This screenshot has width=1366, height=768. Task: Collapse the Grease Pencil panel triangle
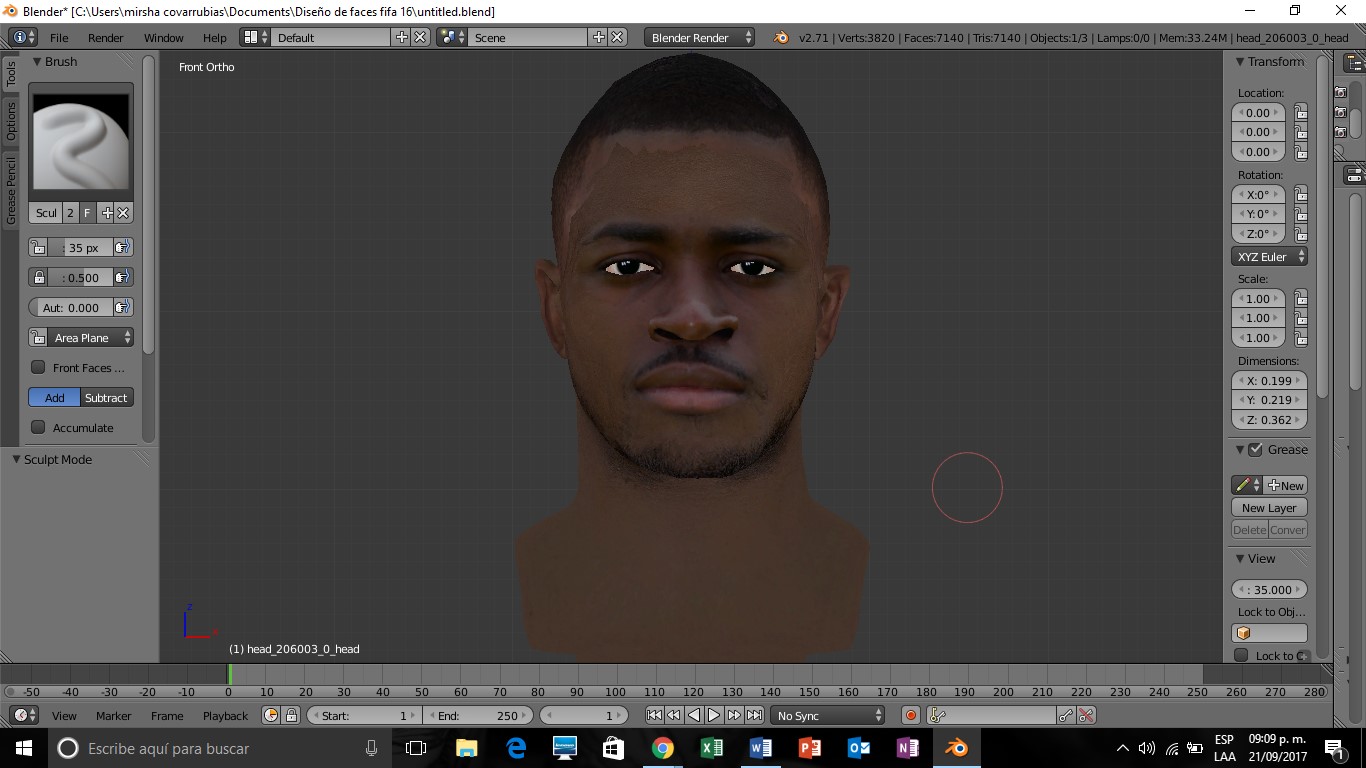(x=1240, y=449)
